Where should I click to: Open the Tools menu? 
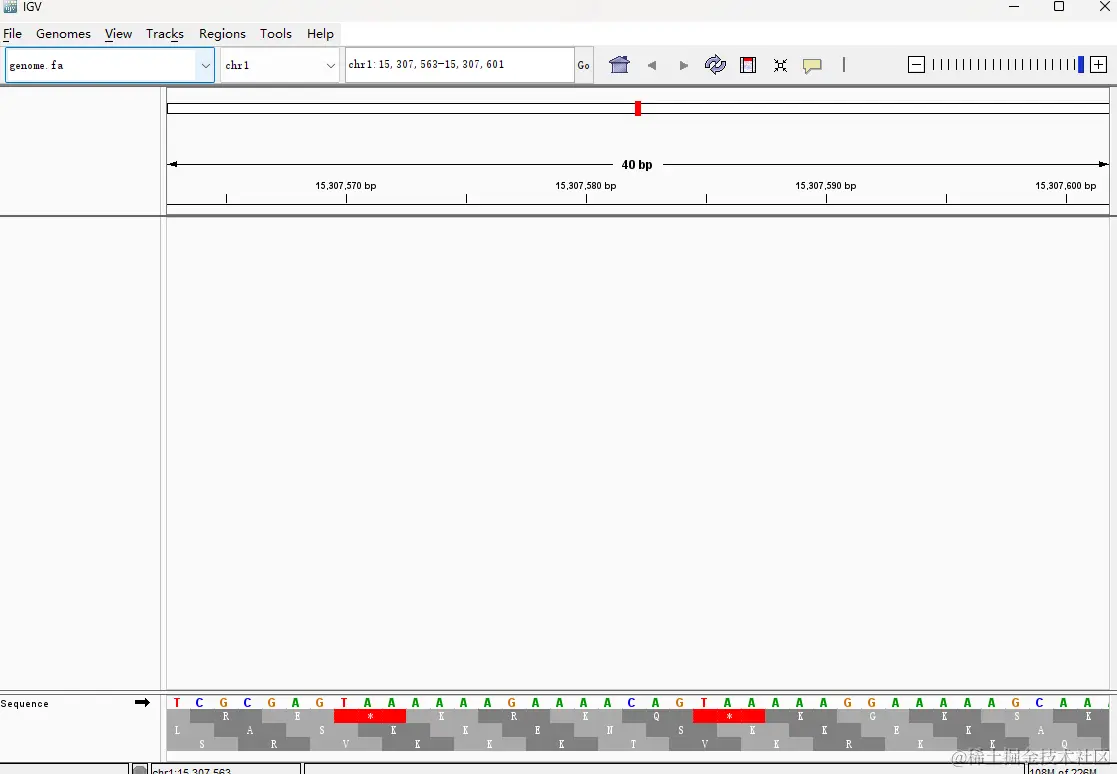(276, 33)
